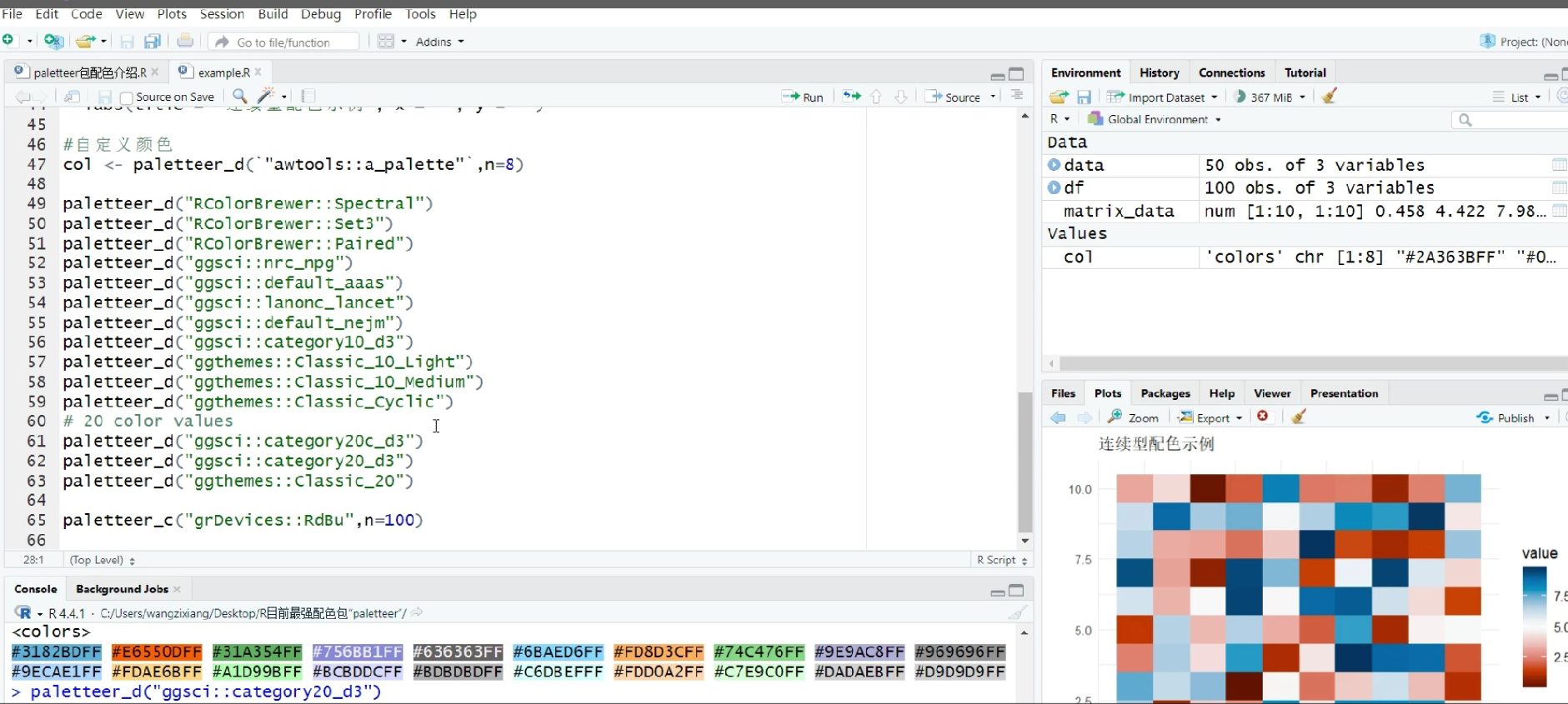Click the Create Project icon
Screen dimensions: 1568x704
pos(53,41)
